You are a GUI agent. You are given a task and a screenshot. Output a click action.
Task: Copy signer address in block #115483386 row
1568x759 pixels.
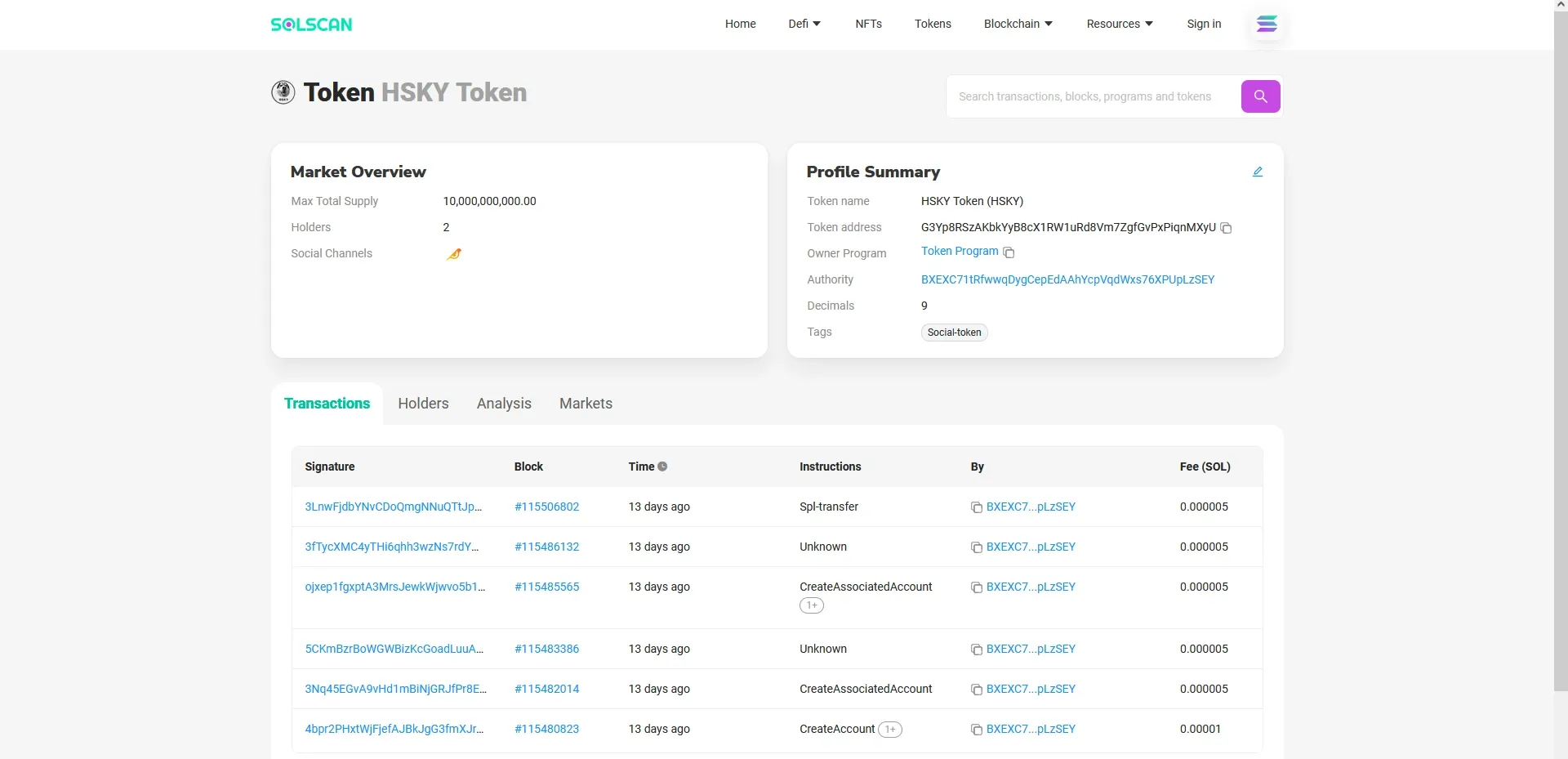(976, 650)
